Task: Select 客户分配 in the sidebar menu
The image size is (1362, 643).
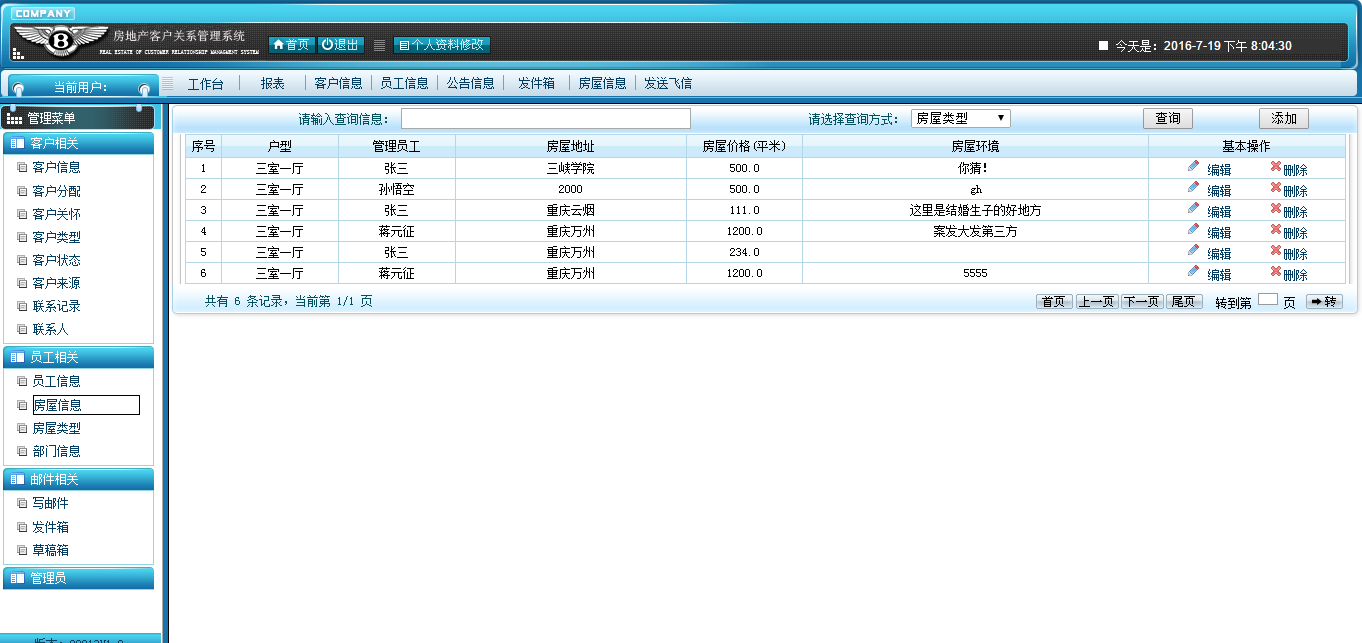Action: point(56,191)
